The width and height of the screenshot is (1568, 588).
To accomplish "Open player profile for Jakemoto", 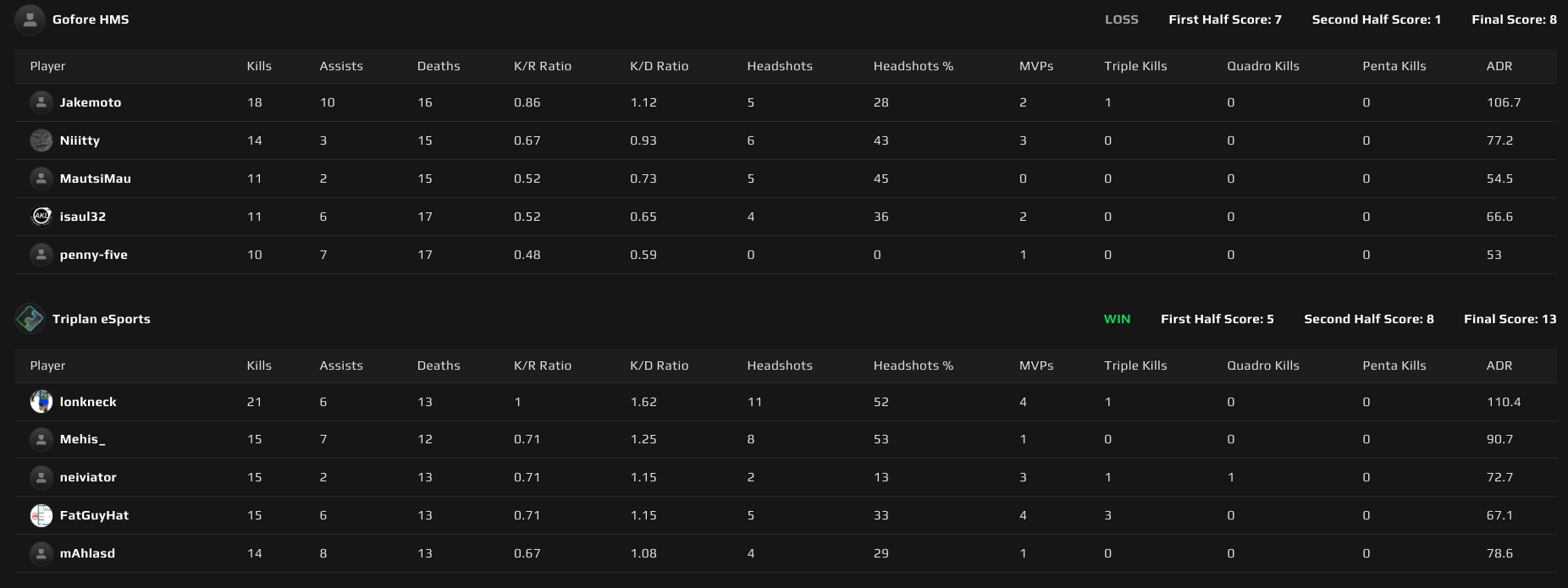I will coord(92,102).
